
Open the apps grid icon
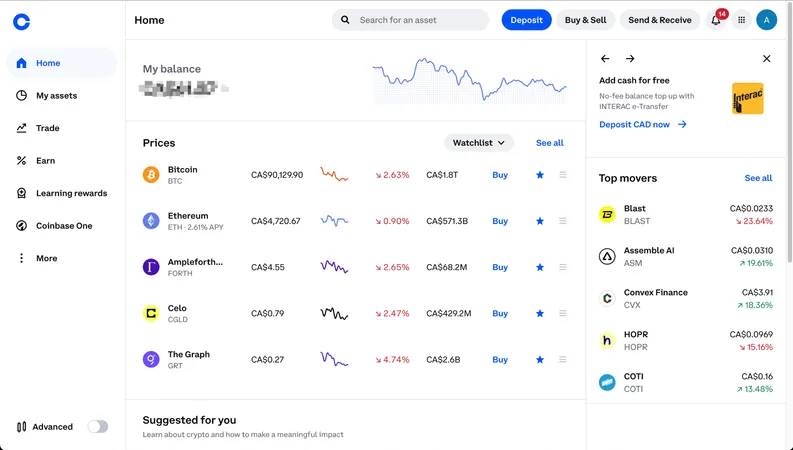click(741, 20)
